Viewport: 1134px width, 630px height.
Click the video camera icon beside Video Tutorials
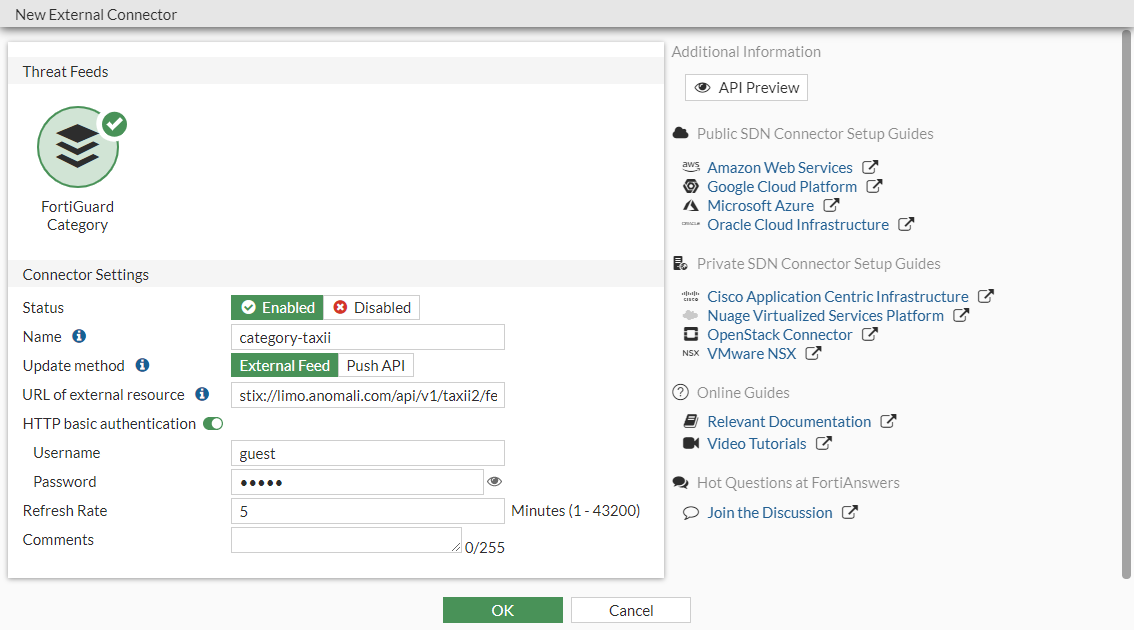click(691, 443)
